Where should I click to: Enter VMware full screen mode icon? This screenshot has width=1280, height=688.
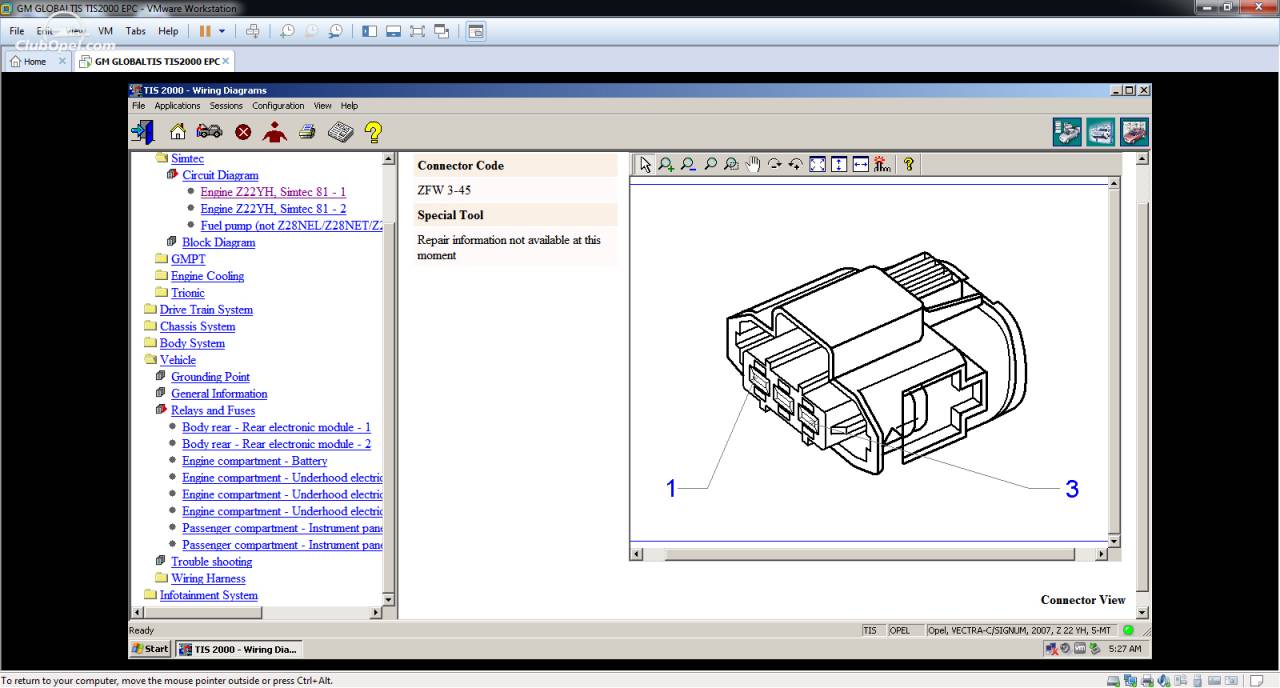click(x=417, y=31)
